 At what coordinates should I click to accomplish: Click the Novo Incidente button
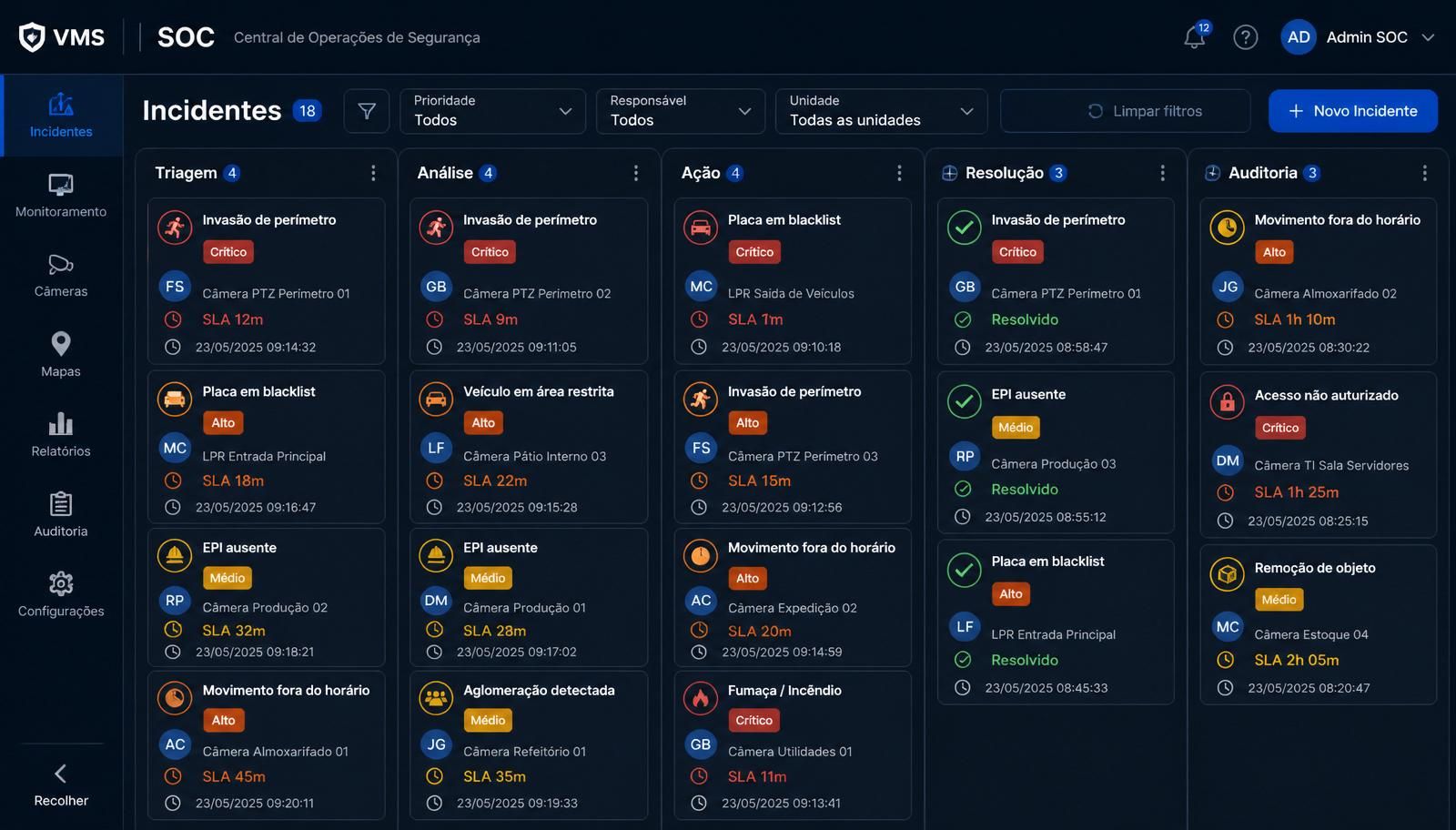(1353, 111)
